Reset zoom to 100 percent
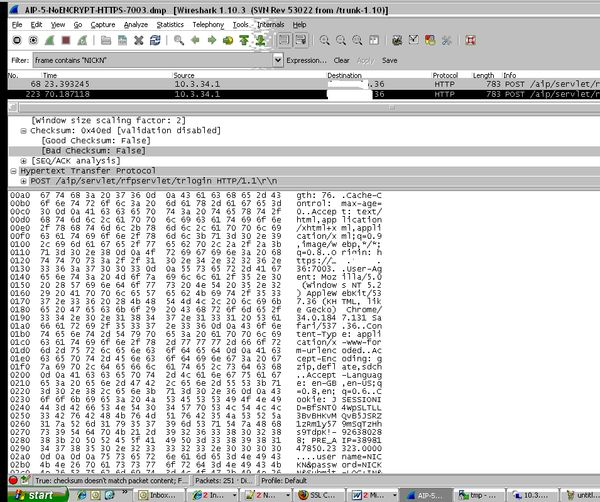The height and width of the screenshot is (502, 600). pos(357,40)
